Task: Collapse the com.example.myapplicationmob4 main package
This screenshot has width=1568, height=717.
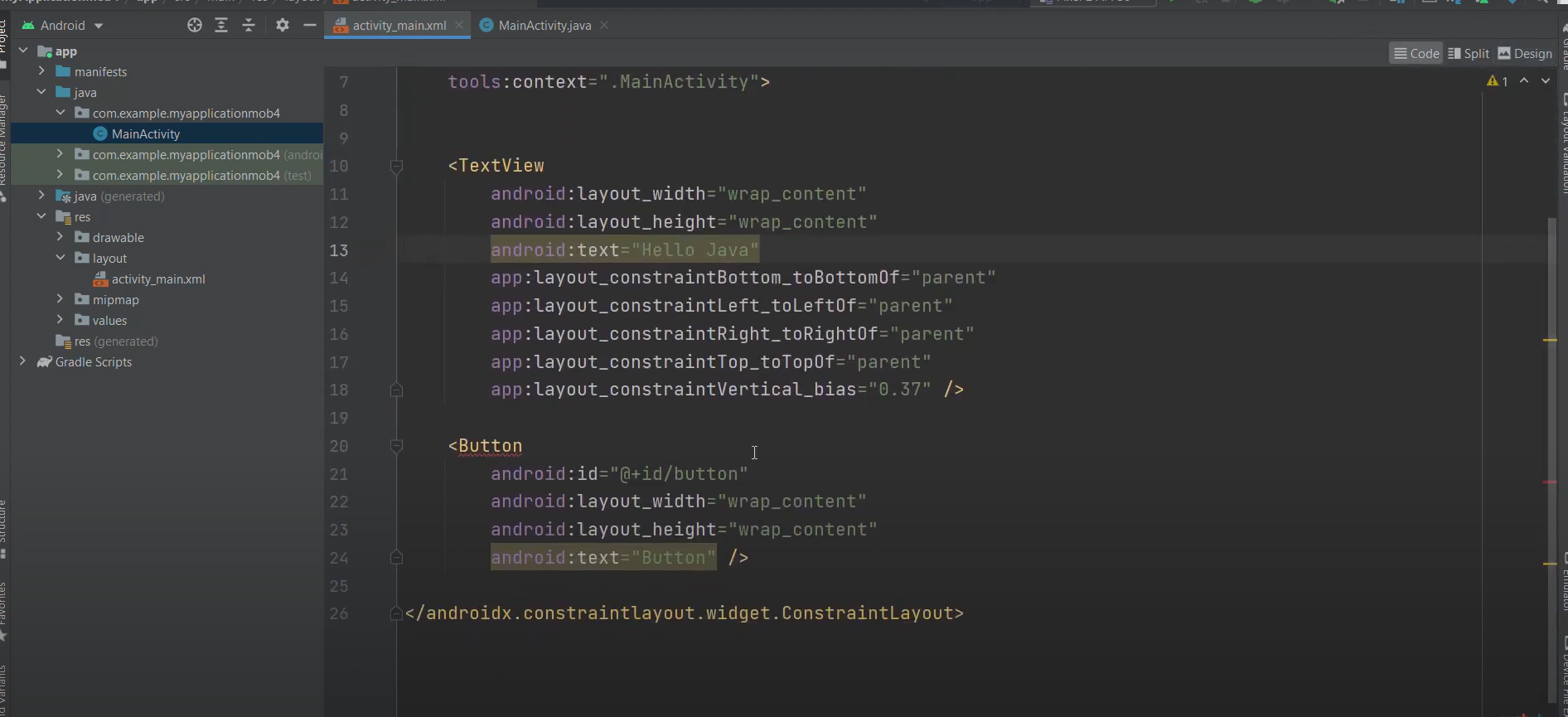Action: click(x=60, y=114)
